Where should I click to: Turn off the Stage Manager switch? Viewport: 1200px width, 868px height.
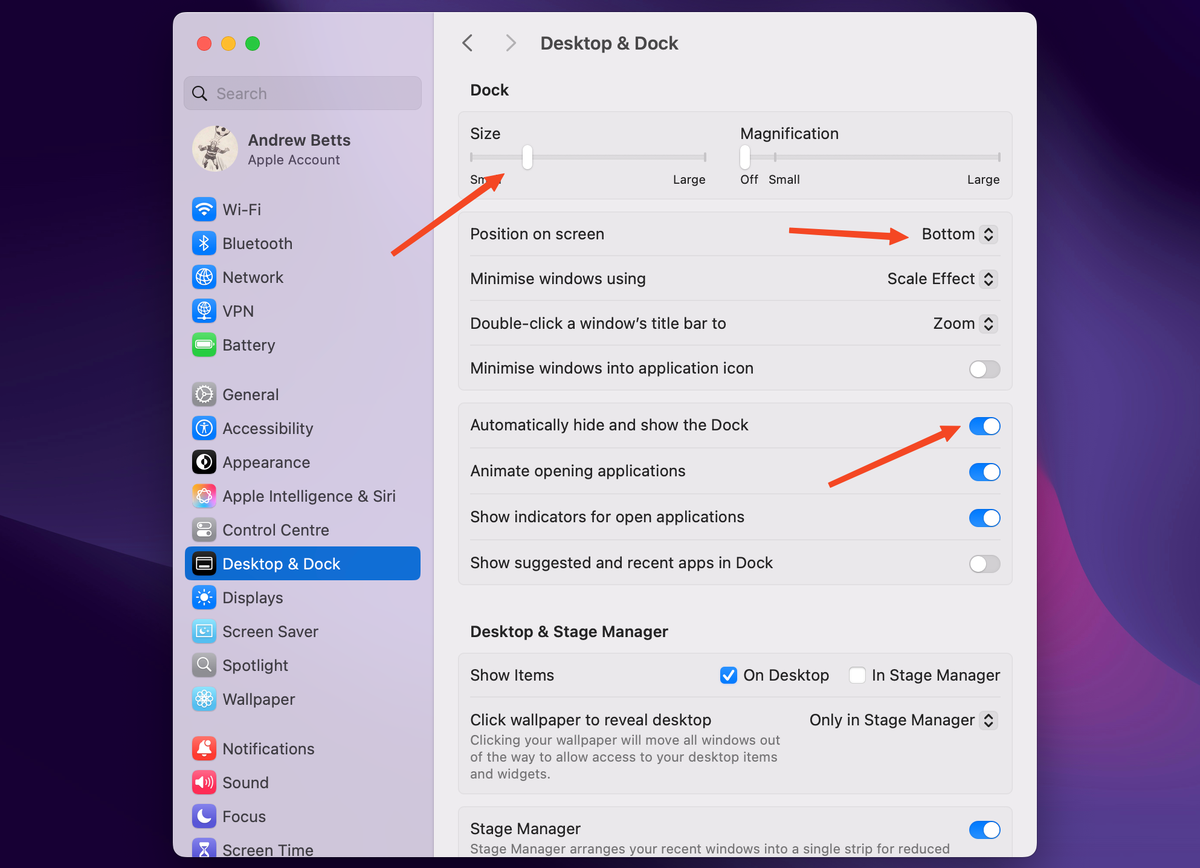(x=984, y=830)
